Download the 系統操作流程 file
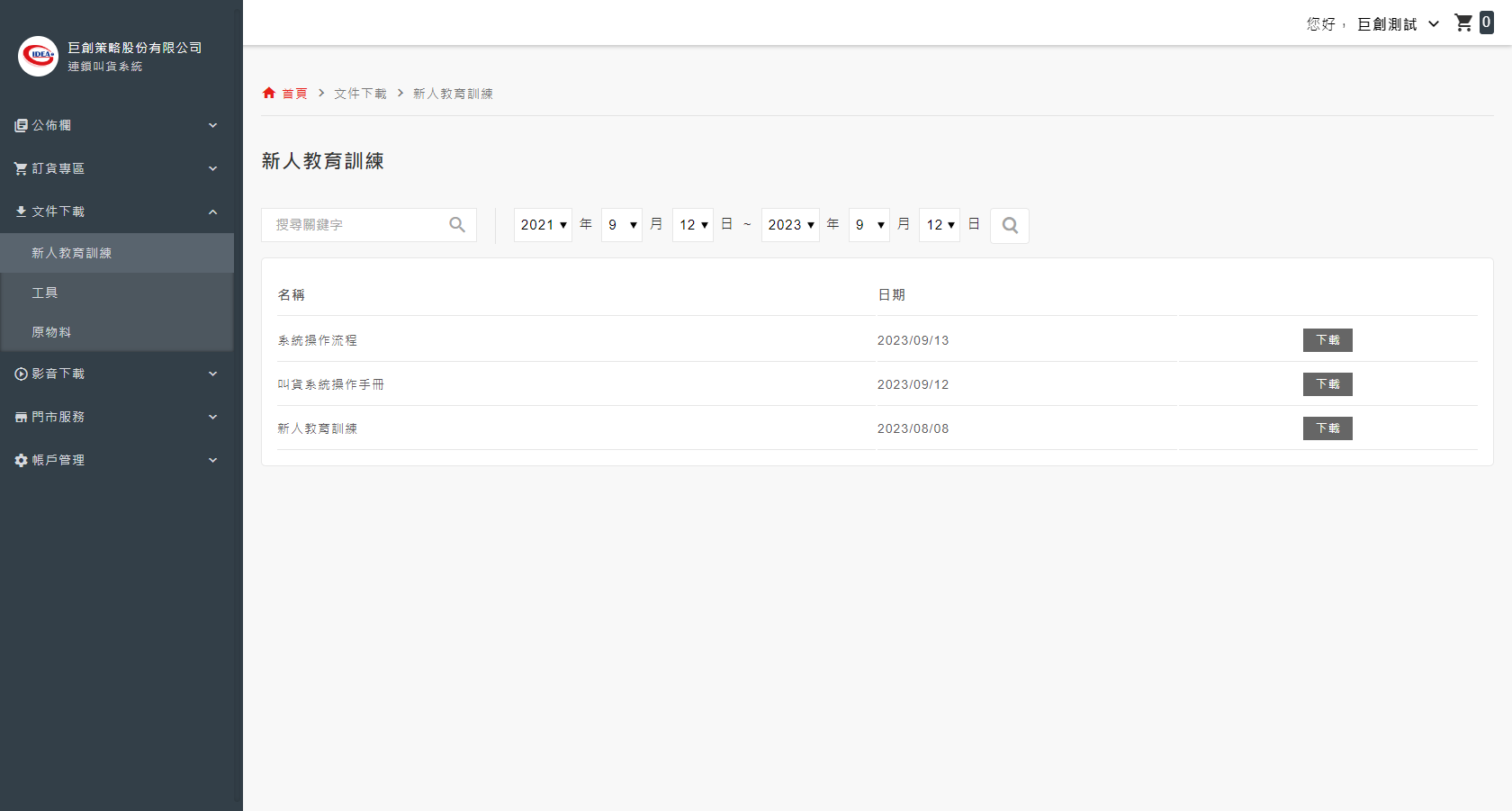 point(1327,340)
